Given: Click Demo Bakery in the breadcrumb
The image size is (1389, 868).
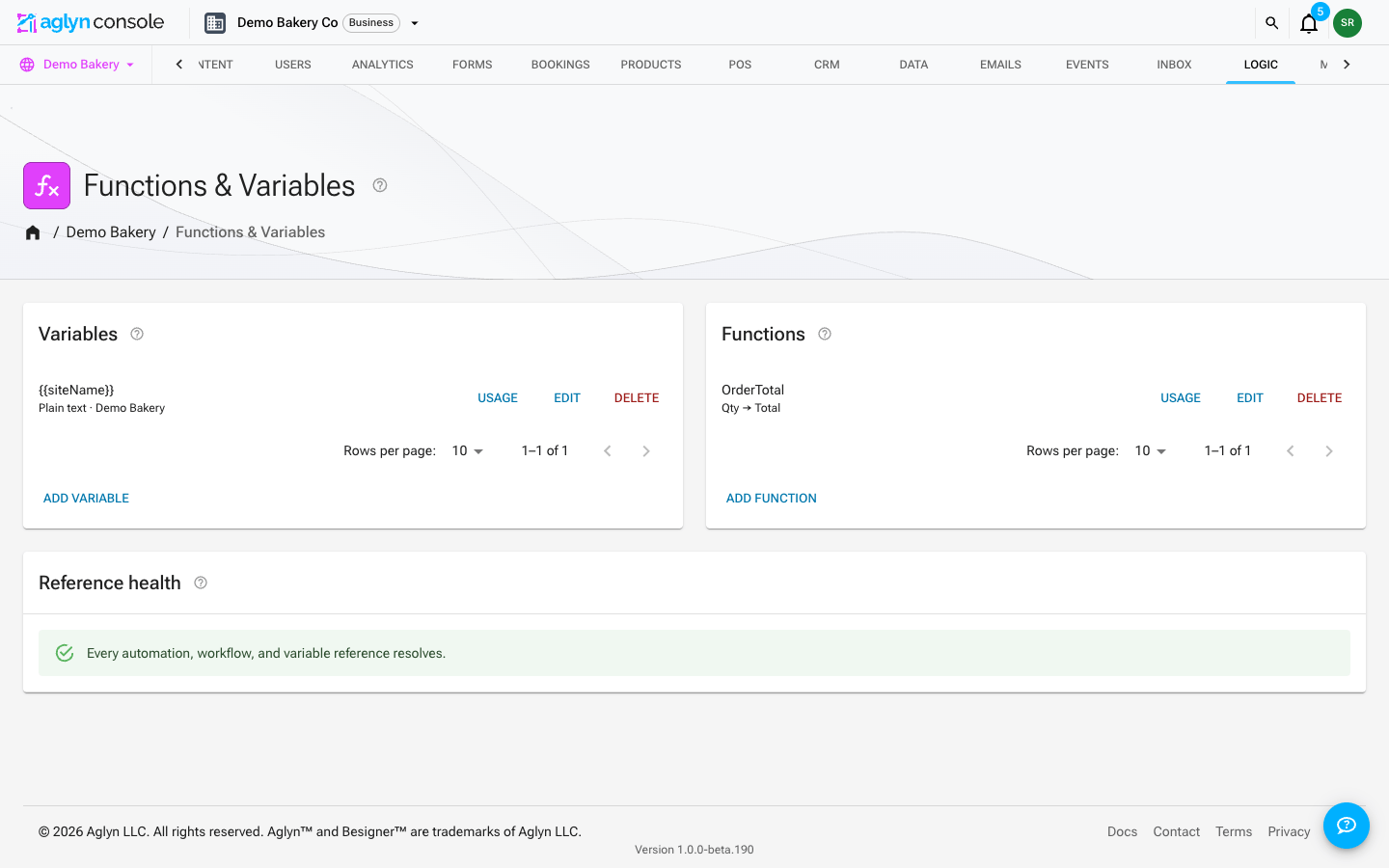Looking at the screenshot, I should (111, 232).
